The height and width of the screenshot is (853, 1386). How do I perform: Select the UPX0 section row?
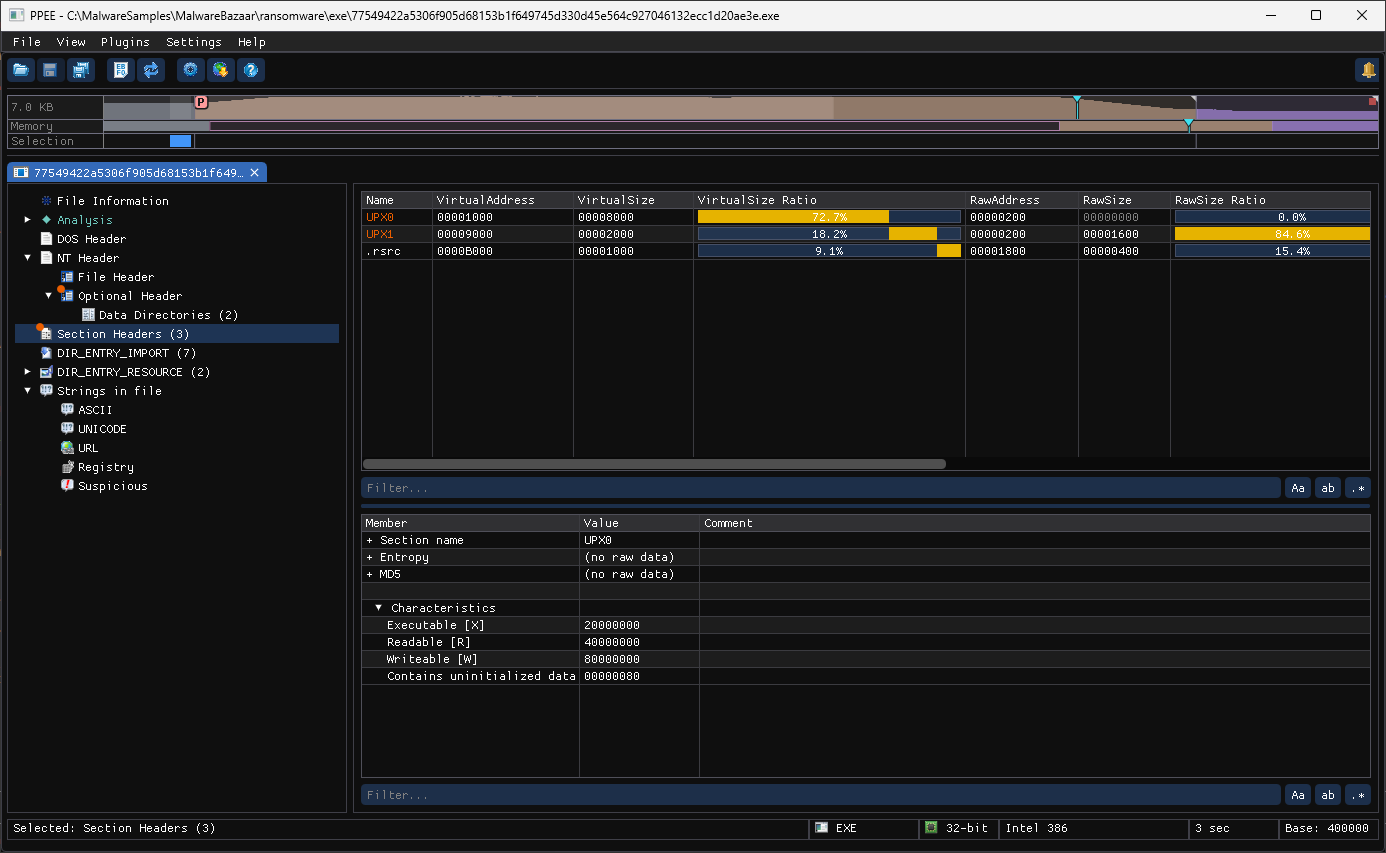point(866,217)
